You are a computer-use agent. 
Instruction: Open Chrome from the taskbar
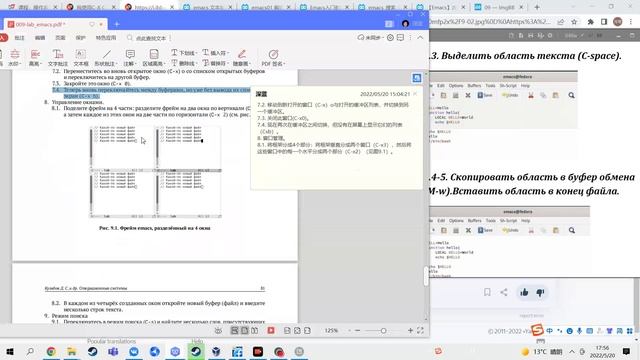click(51, 351)
